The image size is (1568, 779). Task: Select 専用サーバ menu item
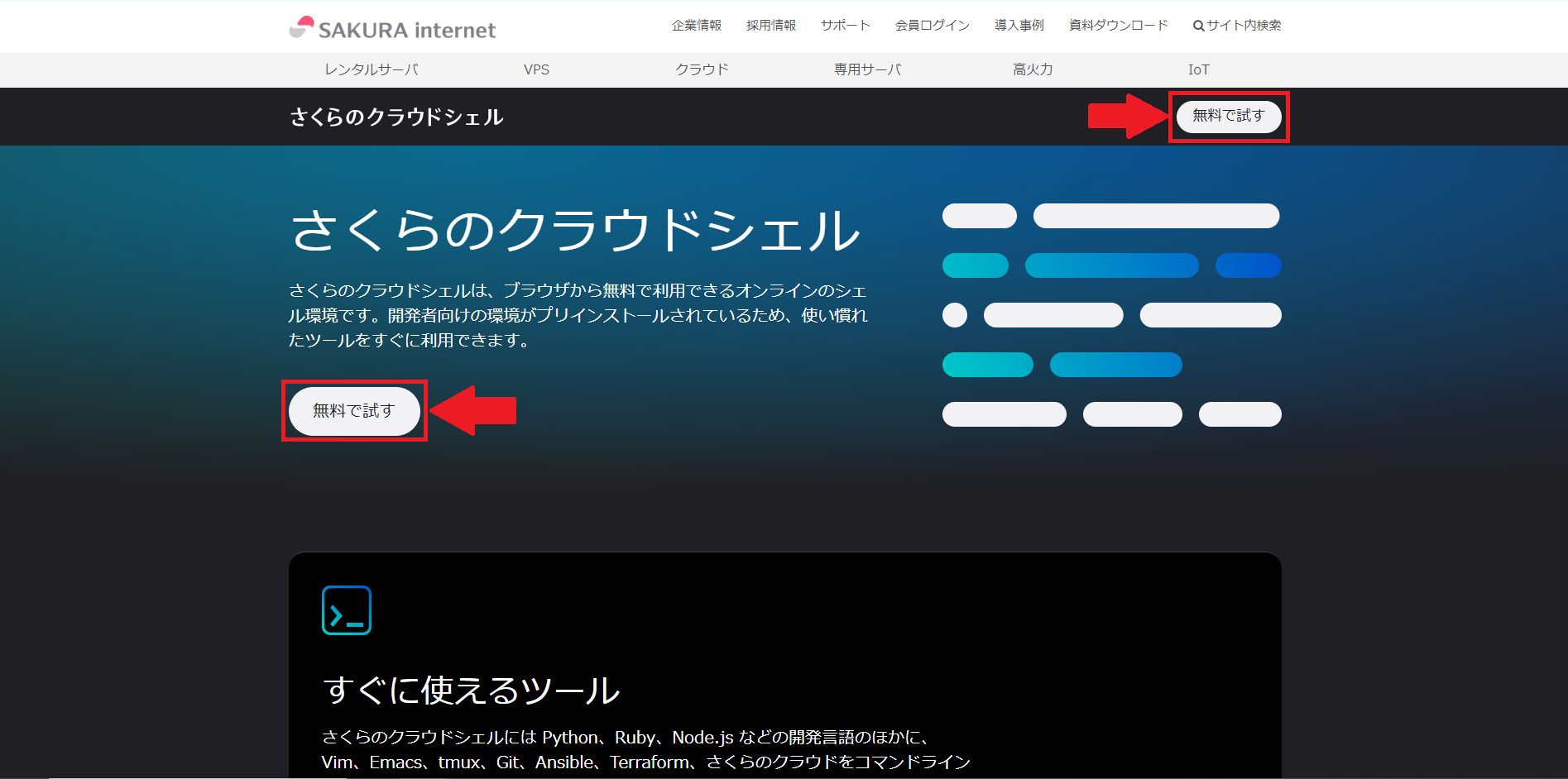point(868,69)
